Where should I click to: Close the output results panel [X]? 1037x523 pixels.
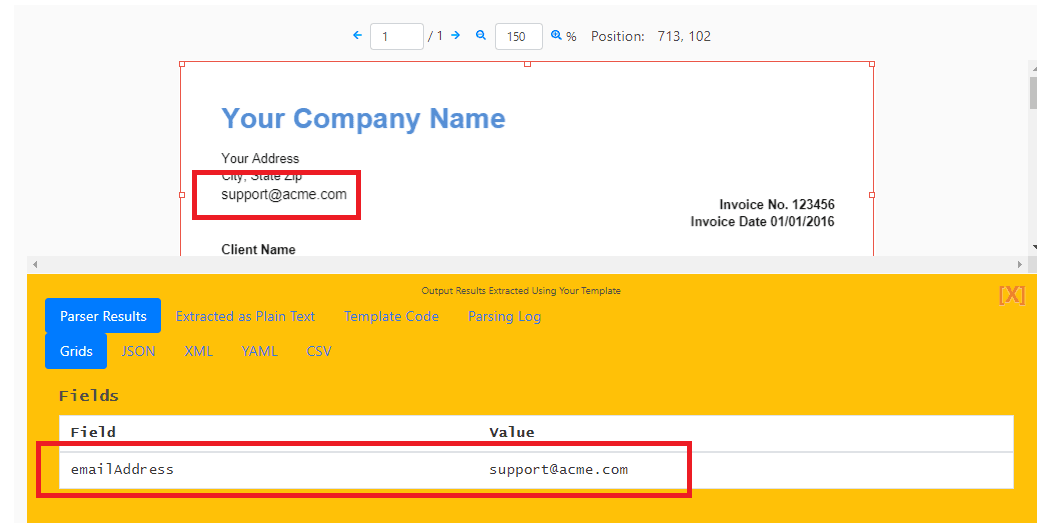1011,294
